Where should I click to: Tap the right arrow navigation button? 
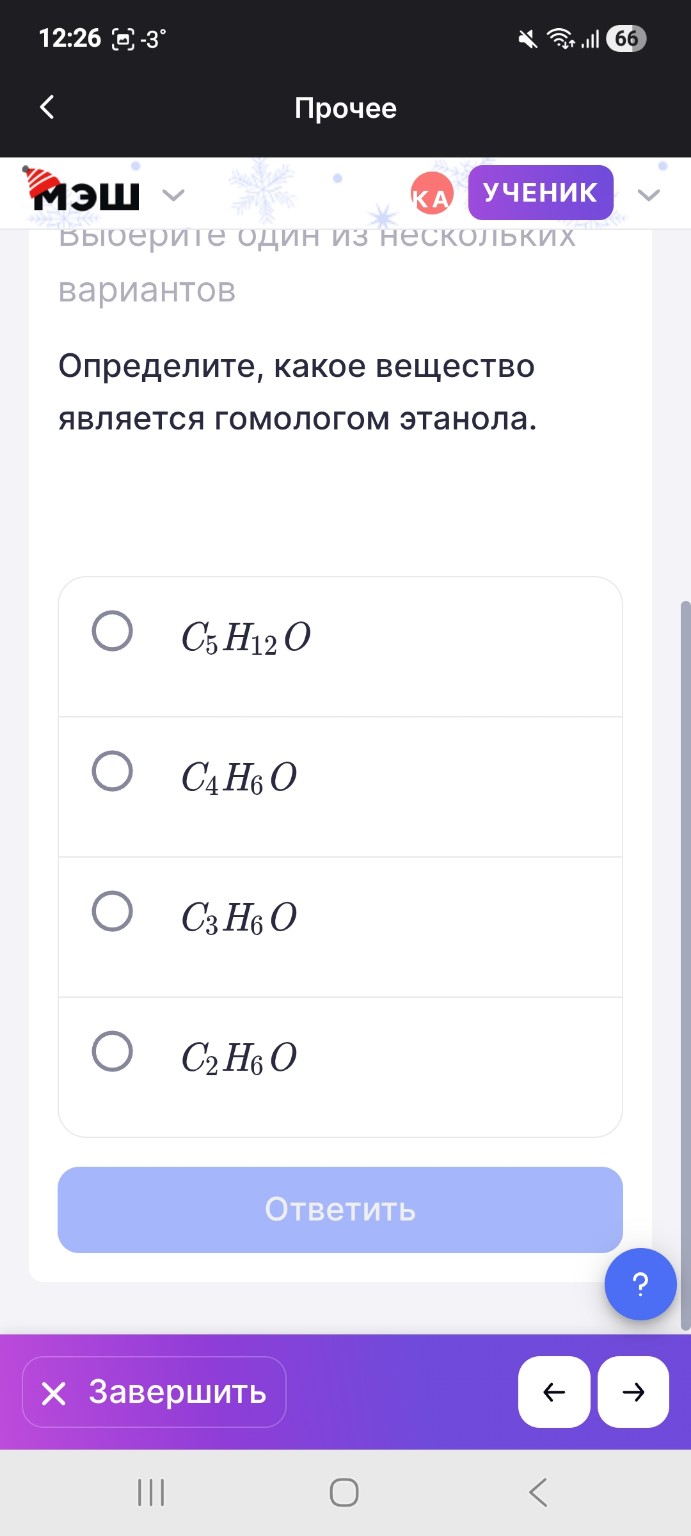pos(631,1392)
